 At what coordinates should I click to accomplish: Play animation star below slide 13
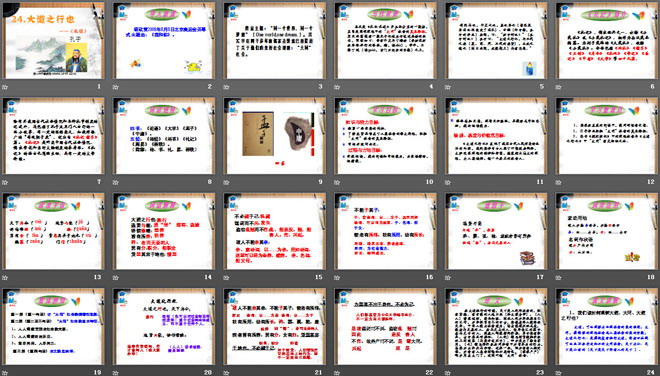coord(5,277)
